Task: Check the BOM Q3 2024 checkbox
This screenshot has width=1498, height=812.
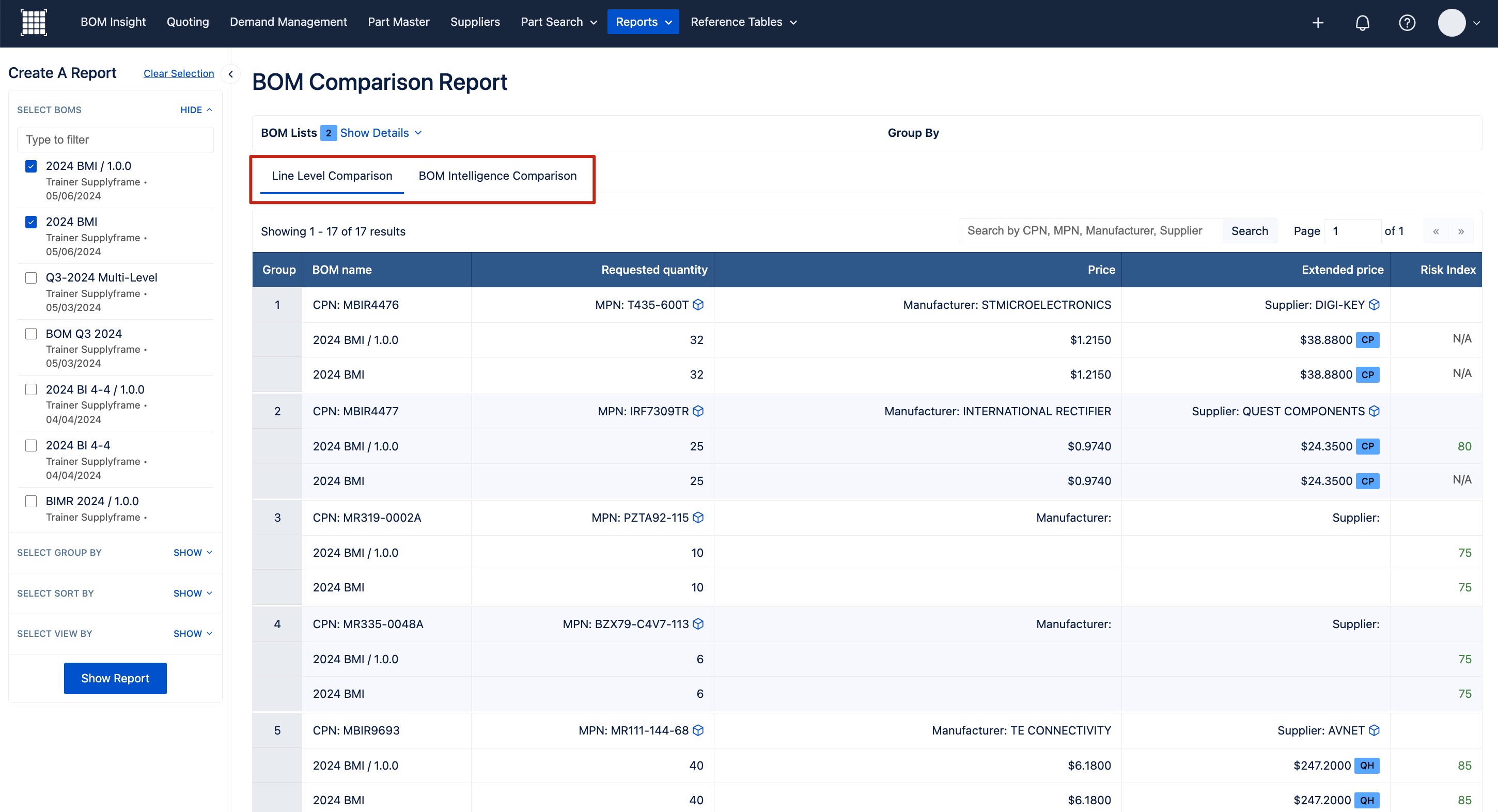Action: (x=31, y=334)
